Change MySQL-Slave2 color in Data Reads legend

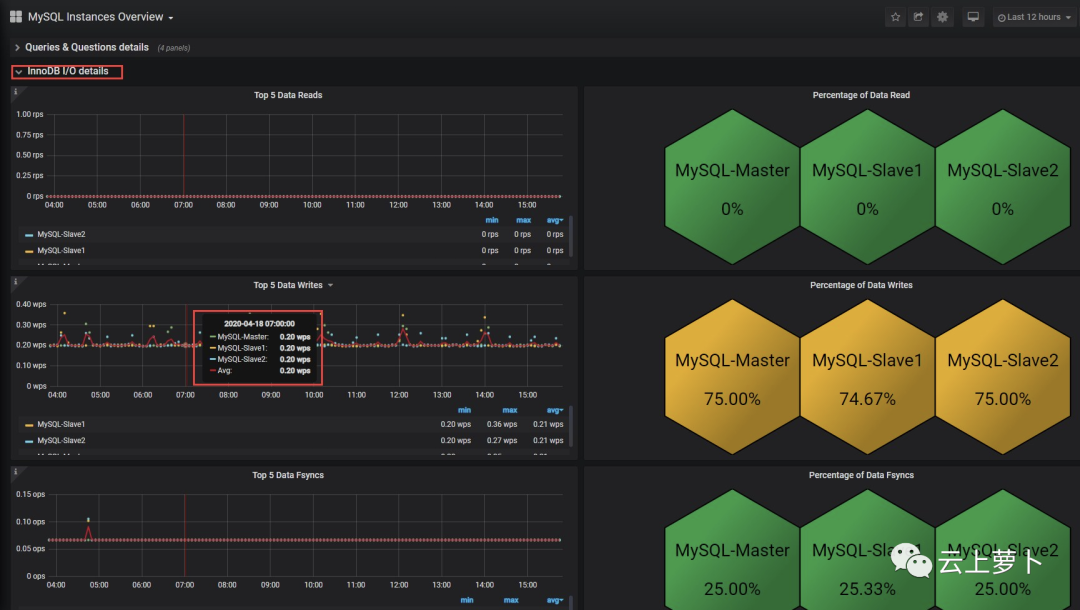click(29, 235)
